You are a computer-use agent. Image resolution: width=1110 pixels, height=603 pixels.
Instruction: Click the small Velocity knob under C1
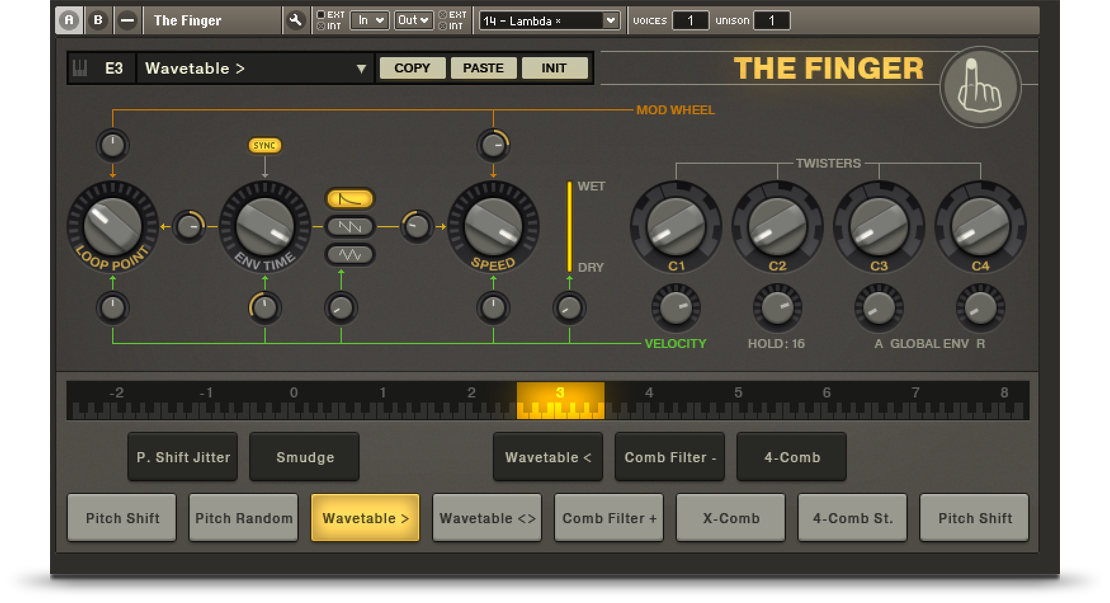tap(676, 308)
